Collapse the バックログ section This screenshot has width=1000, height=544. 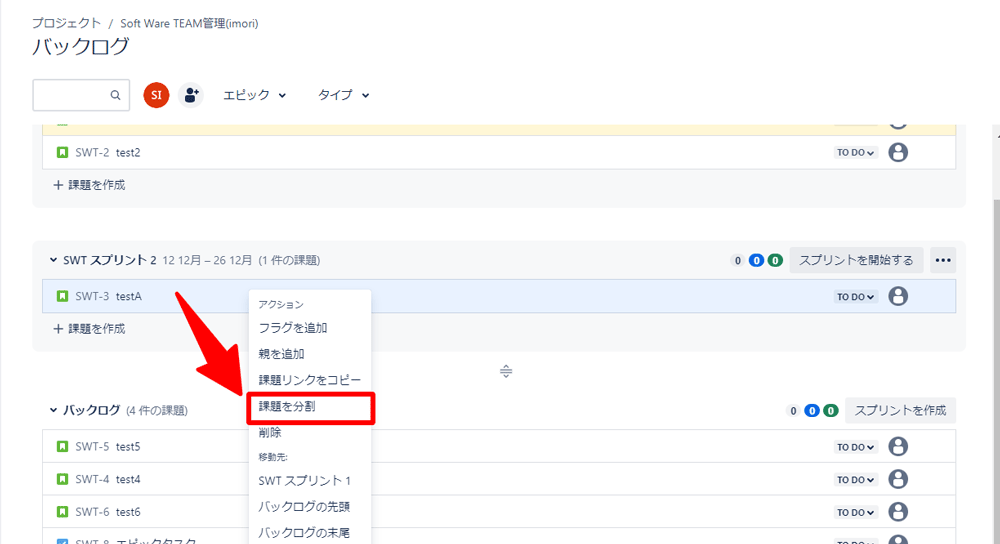pos(53,410)
